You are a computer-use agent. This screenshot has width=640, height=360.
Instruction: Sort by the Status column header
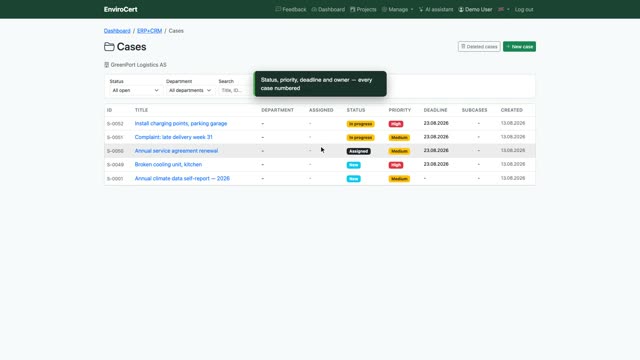tap(356, 110)
